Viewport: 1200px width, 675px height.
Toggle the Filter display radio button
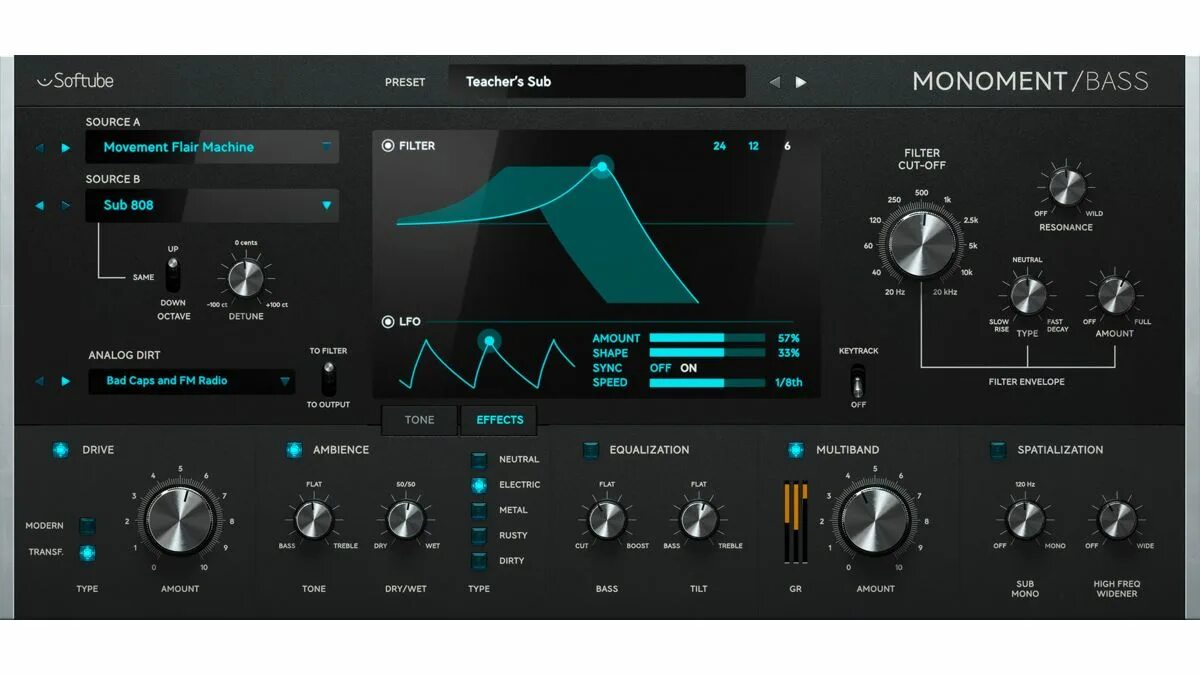click(388, 146)
